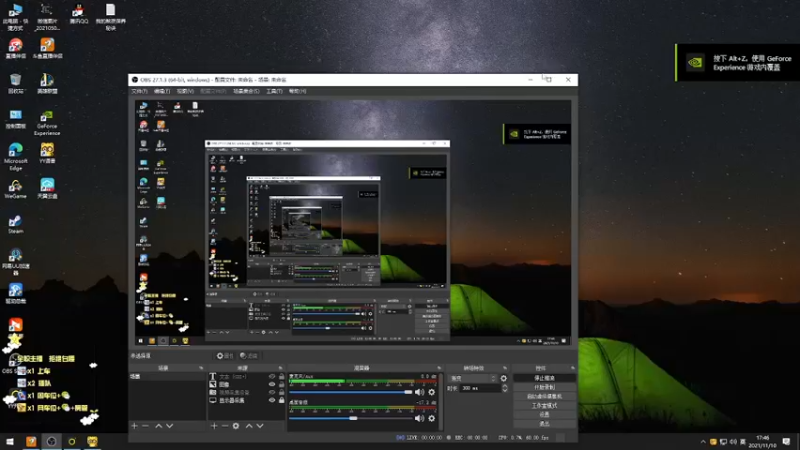Open the View menu in OBS
The height and width of the screenshot is (450, 800).
coord(185,91)
